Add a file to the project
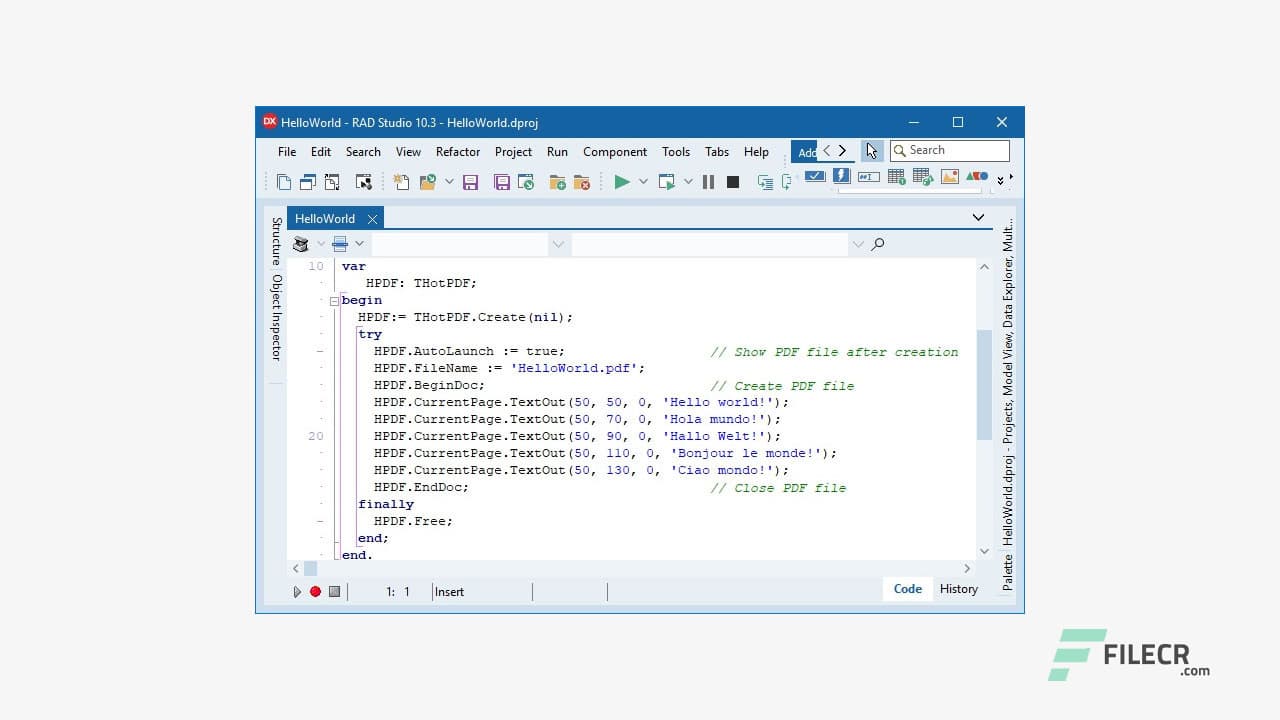1280x720 pixels. [558, 182]
